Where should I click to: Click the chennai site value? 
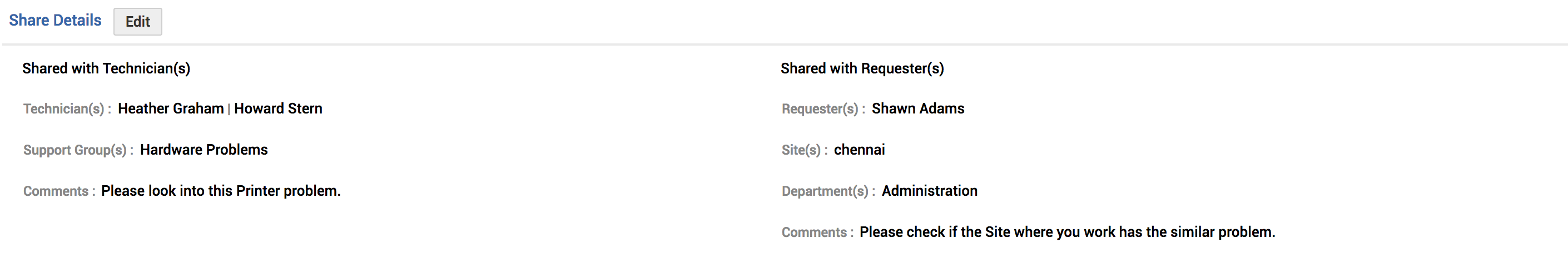coord(859,150)
